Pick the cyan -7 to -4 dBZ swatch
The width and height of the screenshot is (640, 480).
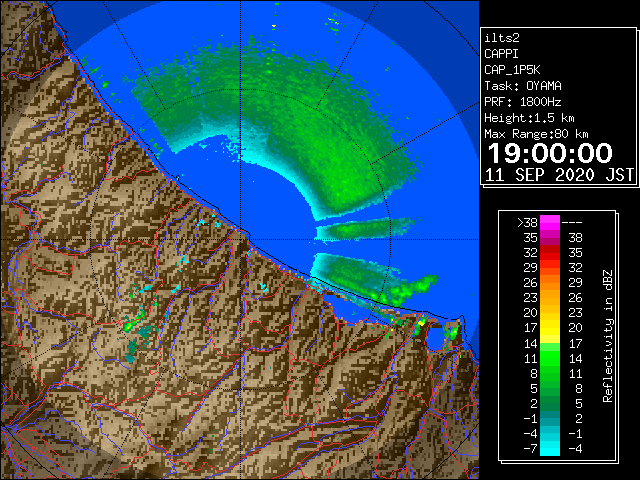550,449
